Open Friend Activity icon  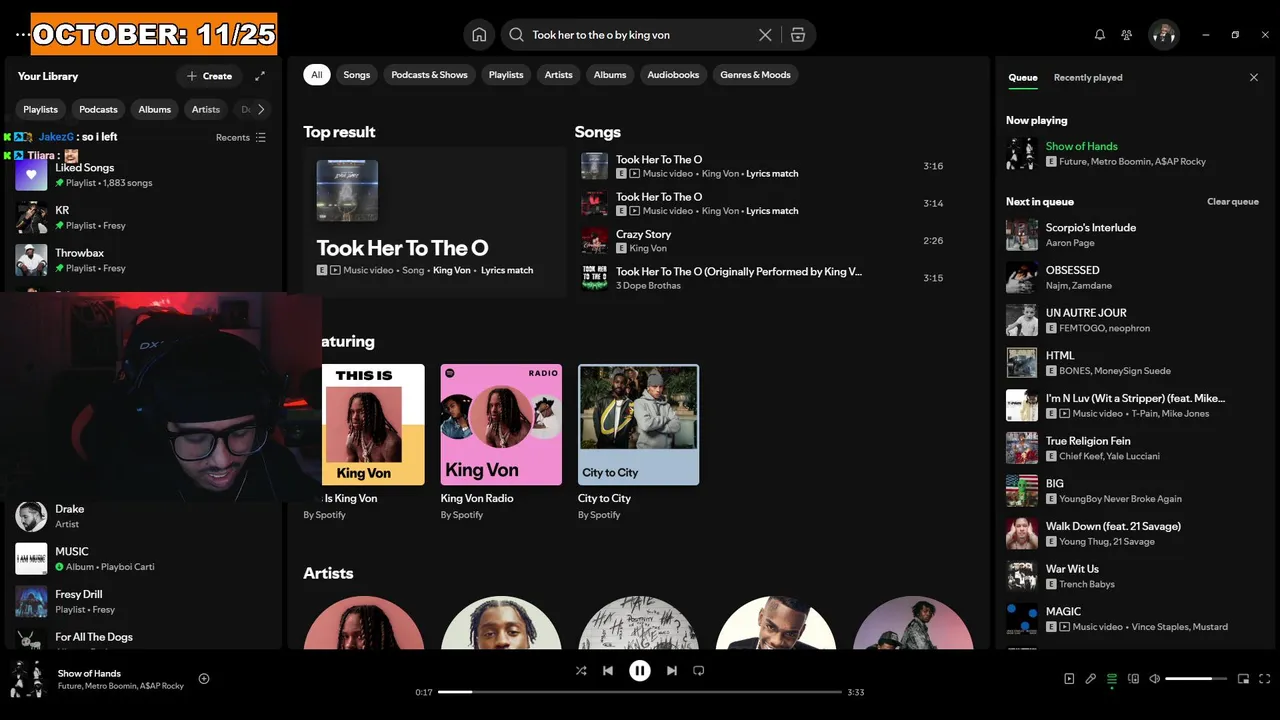point(1127,35)
